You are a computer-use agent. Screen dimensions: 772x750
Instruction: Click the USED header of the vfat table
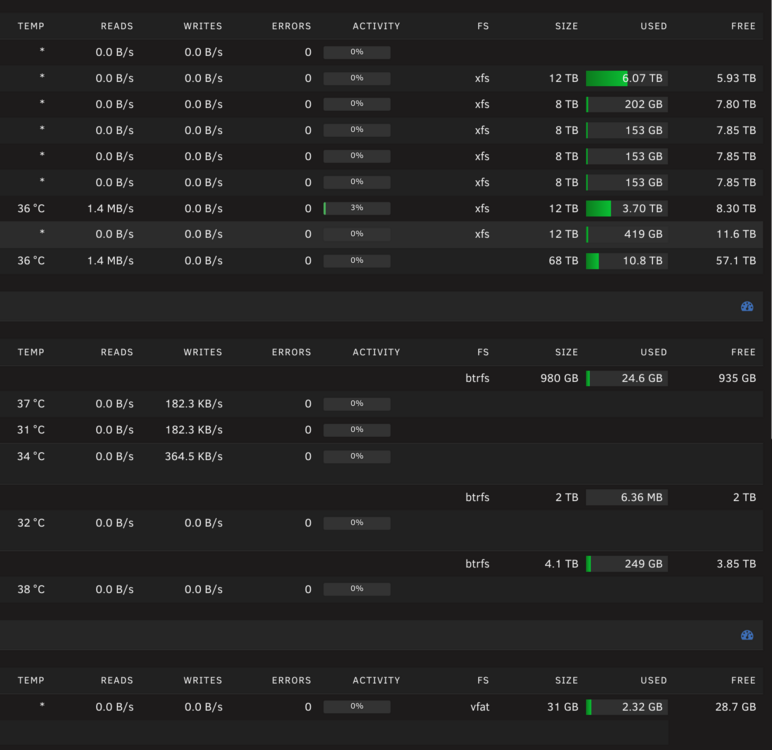[x=654, y=681]
